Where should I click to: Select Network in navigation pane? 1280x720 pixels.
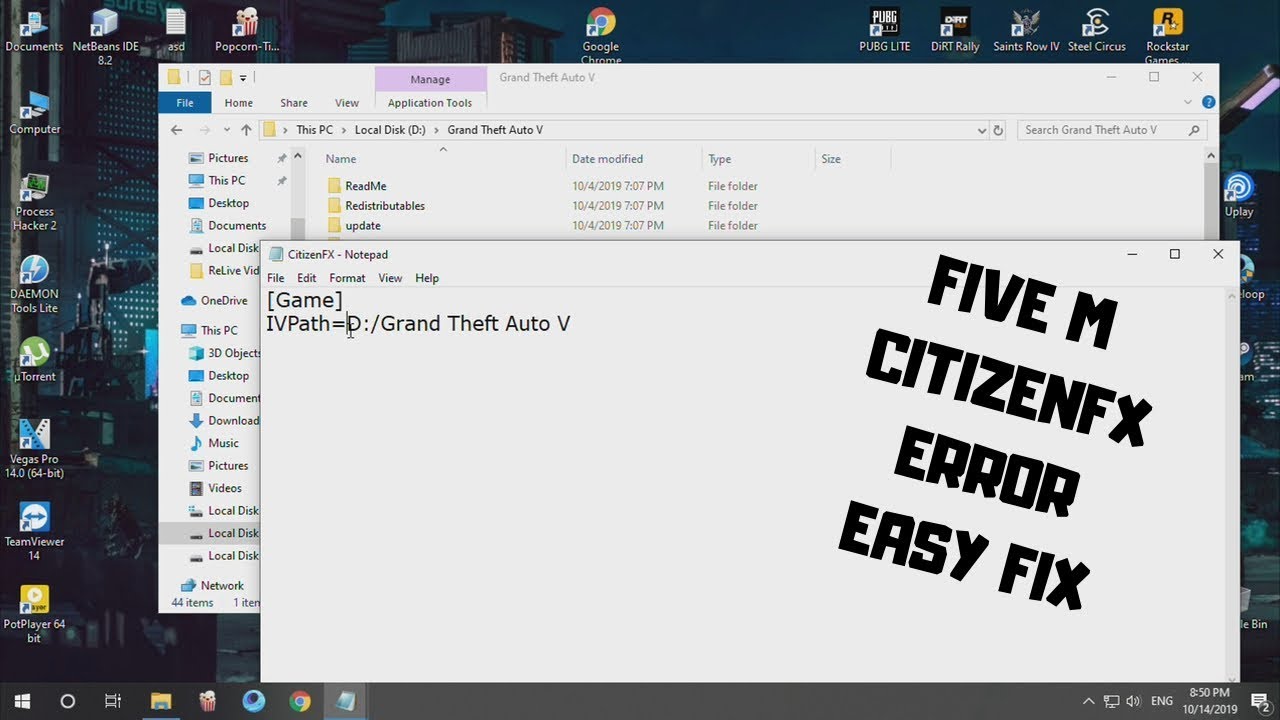[222, 586]
